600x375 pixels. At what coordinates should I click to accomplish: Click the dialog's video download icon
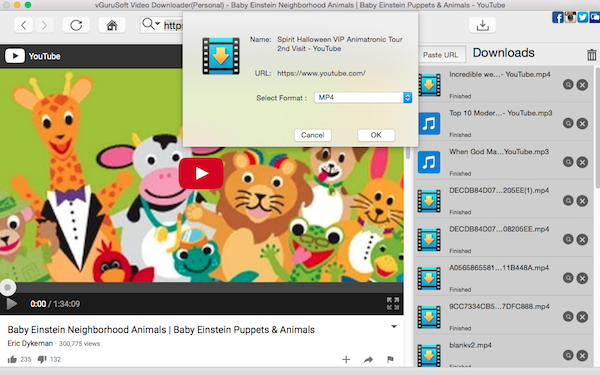tap(221, 56)
